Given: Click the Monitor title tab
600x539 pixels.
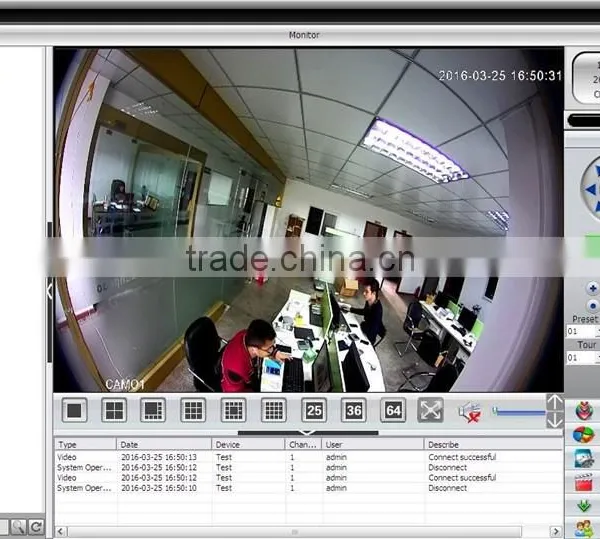Looking at the screenshot, I should 304,35.
